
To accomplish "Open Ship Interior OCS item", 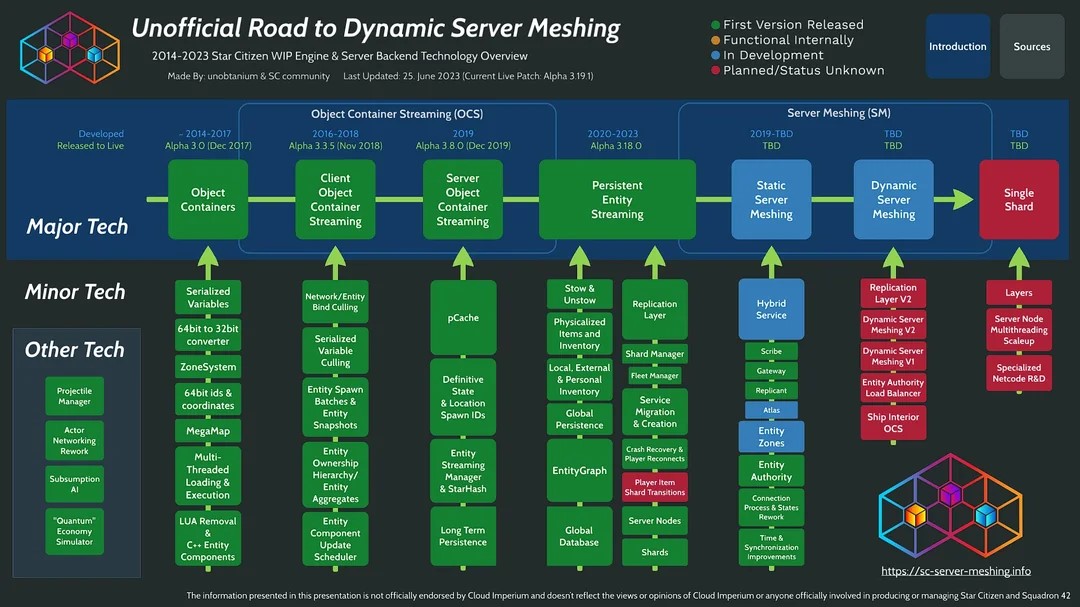I will (x=893, y=422).
